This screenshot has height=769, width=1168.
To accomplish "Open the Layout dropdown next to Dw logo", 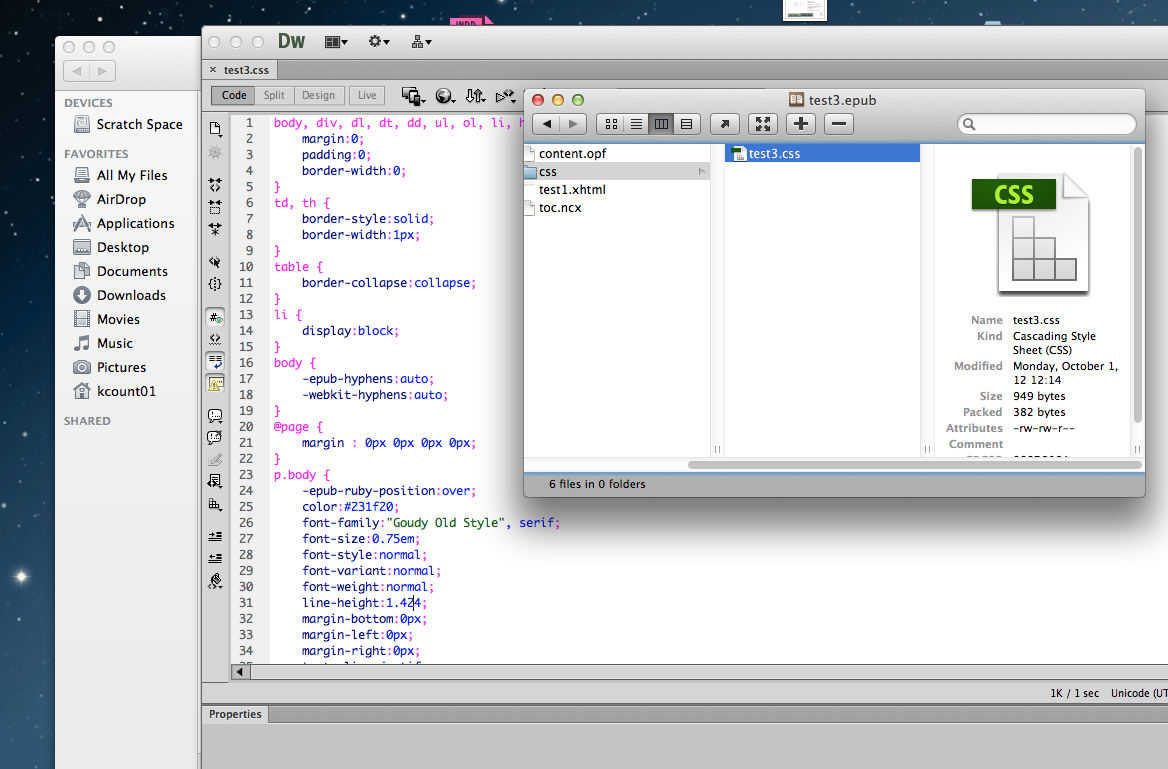I will [336, 42].
